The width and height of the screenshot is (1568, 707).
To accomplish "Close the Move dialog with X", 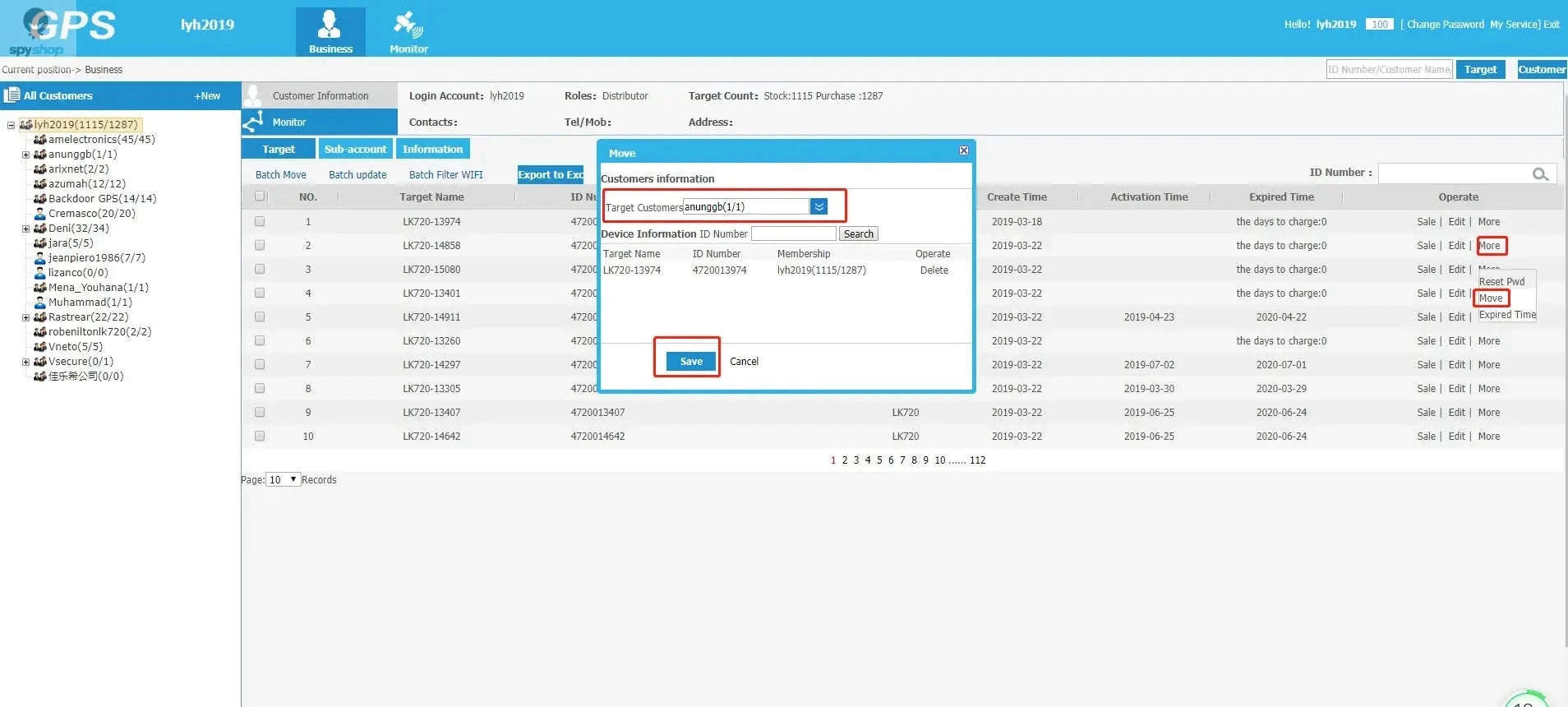I will point(964,150).
